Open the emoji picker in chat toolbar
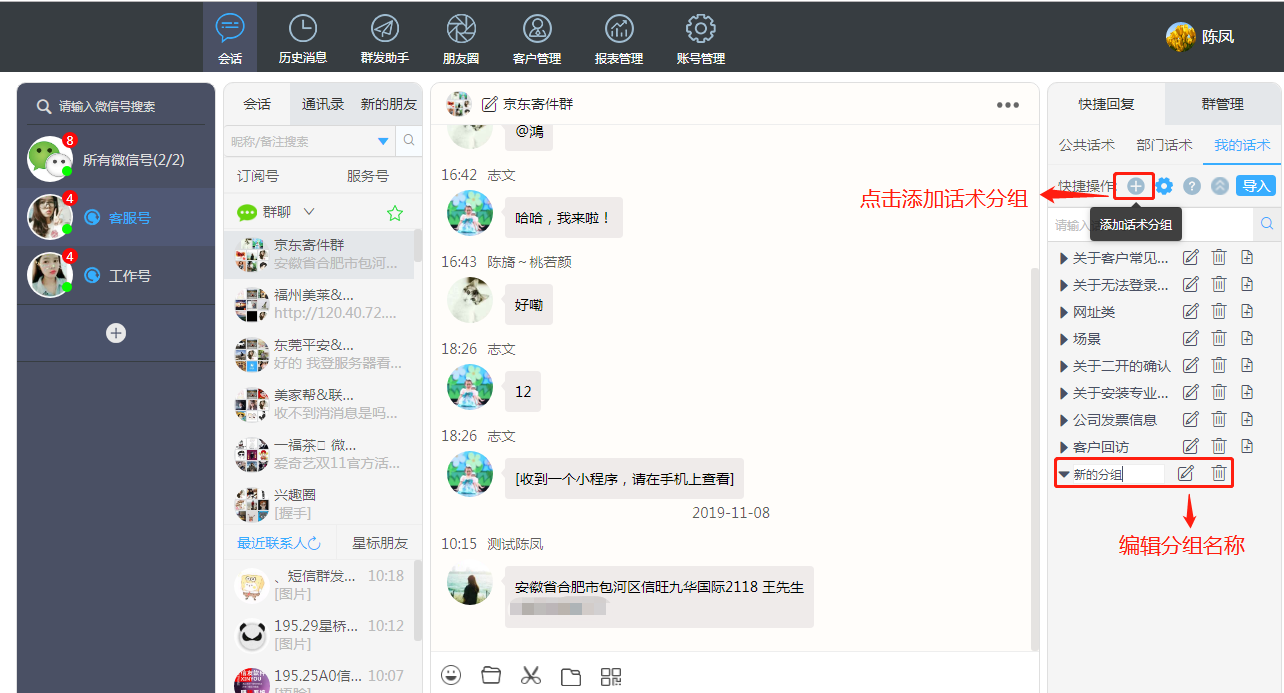This screenshot has width=1284, height=693. click(x=451, y=675)
